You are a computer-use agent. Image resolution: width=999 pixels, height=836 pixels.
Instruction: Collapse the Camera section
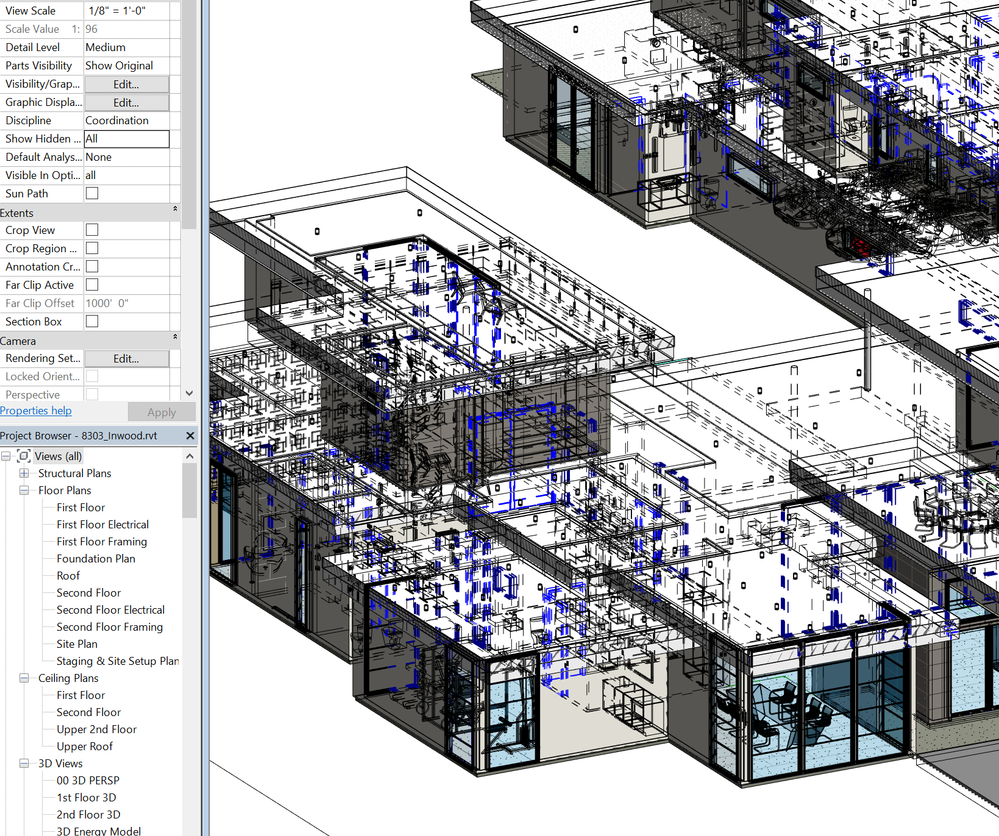click(175, 336)
